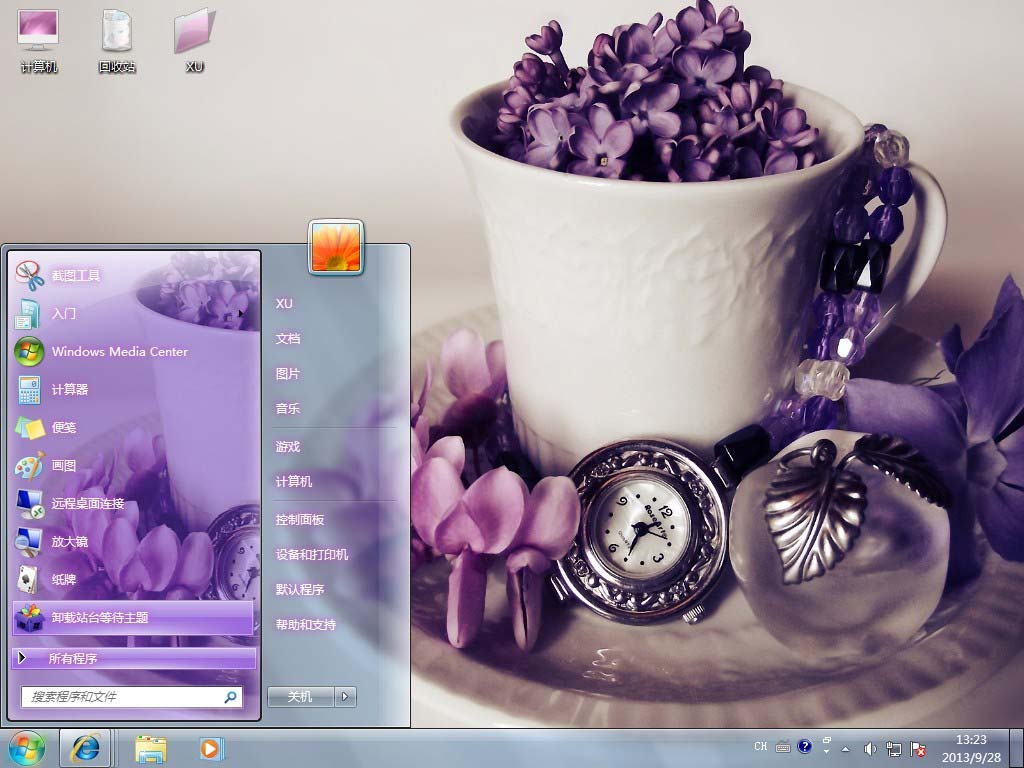
Task: Open 远程桌面连接 remote desktop
Action: tap(88, 503)
